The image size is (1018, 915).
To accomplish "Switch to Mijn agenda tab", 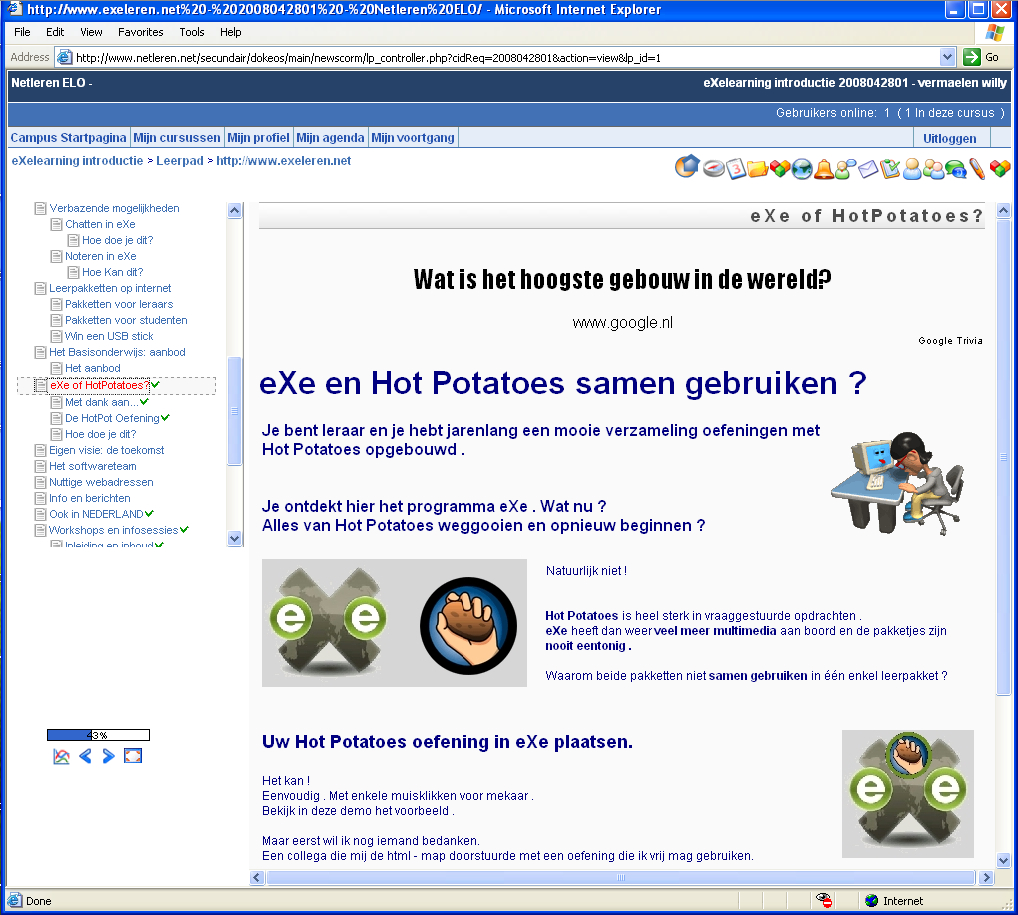I will point(330,138).
